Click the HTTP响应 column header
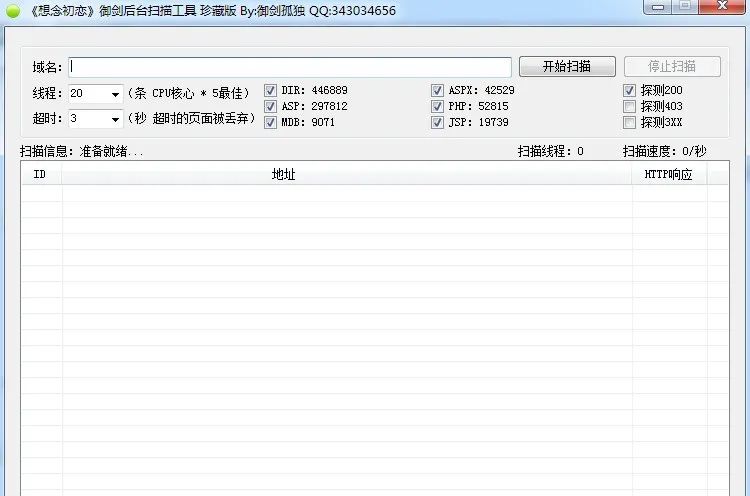Image resolution: width=750 pixels, height=496 pixels. [x=668, y=174]
